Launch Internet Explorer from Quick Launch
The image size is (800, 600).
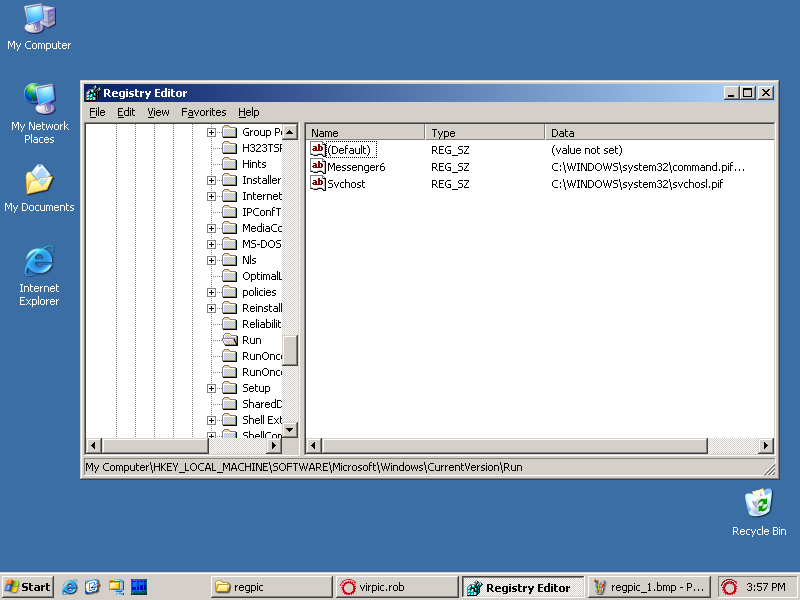click(70, 587)
